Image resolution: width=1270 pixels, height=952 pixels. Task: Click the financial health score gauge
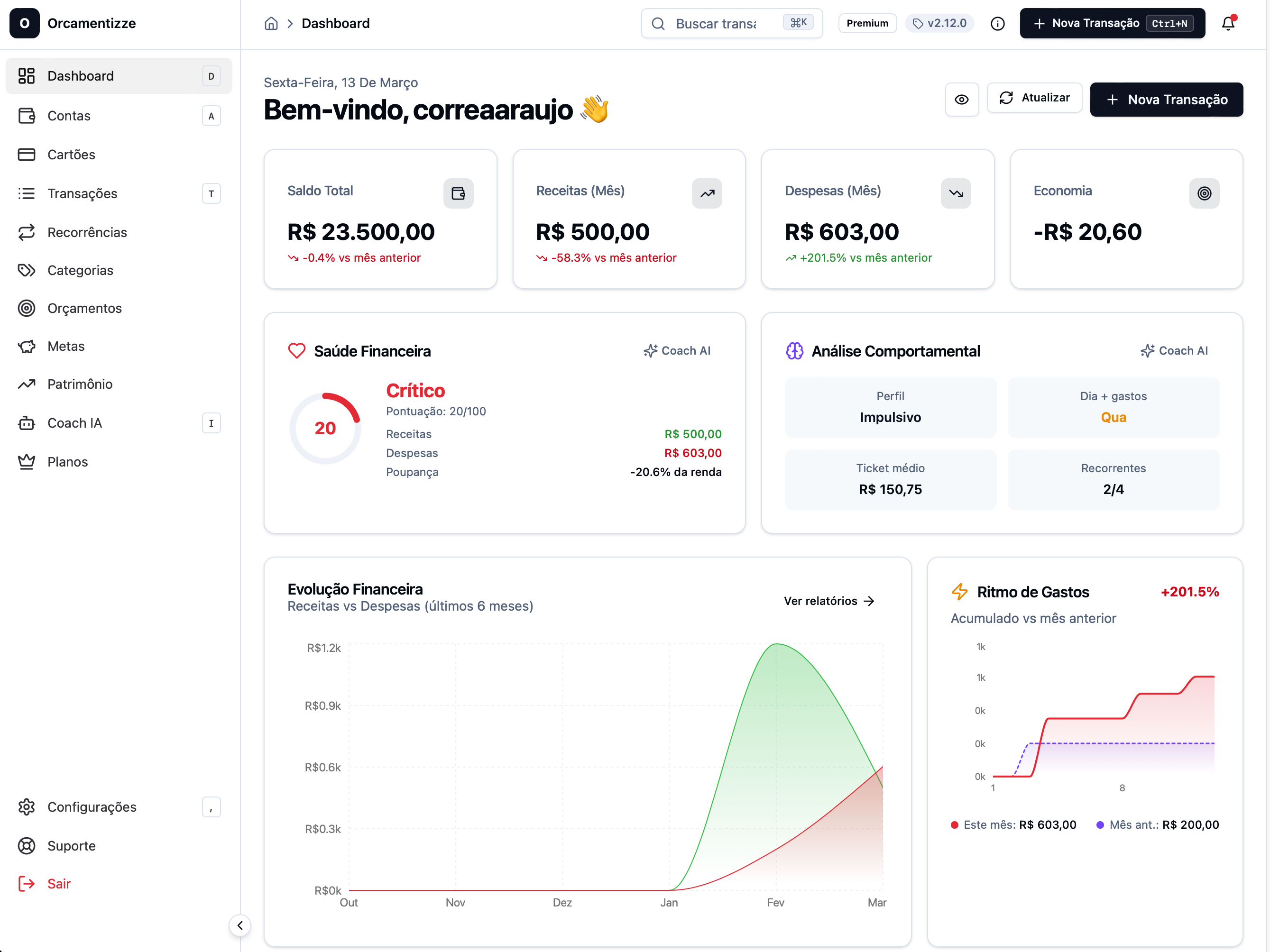tap(325, 428)
